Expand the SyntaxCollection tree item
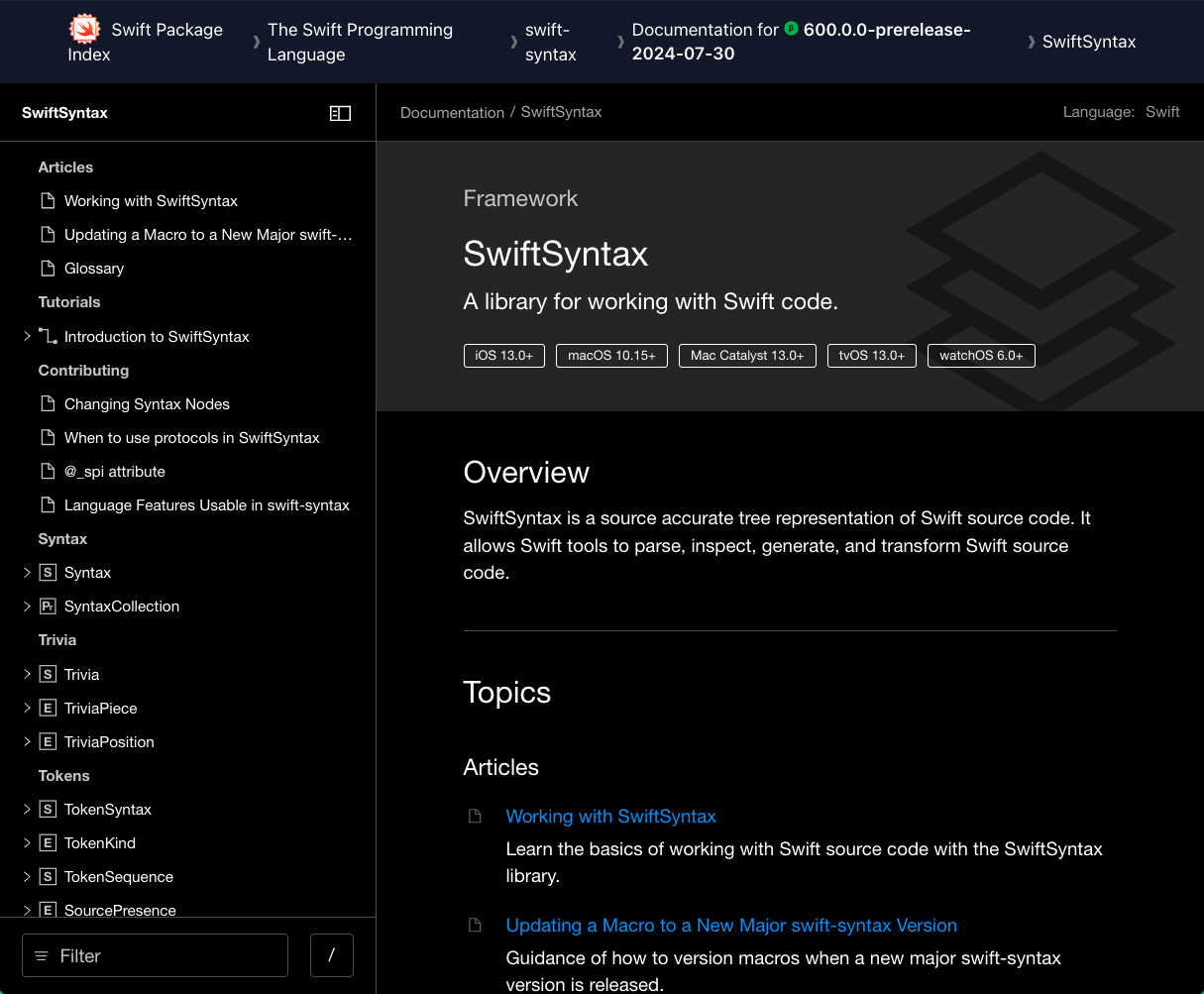This screenshot has height=994, width=1204. 27,607
